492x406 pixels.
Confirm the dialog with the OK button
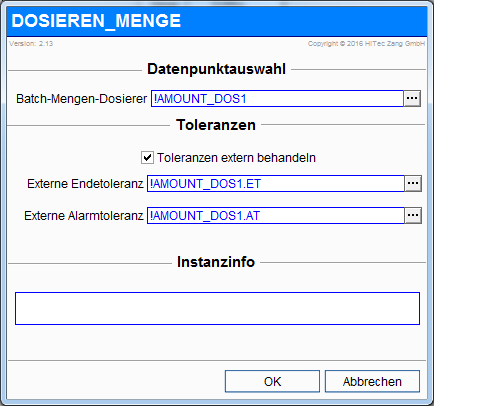pos(272,381)
